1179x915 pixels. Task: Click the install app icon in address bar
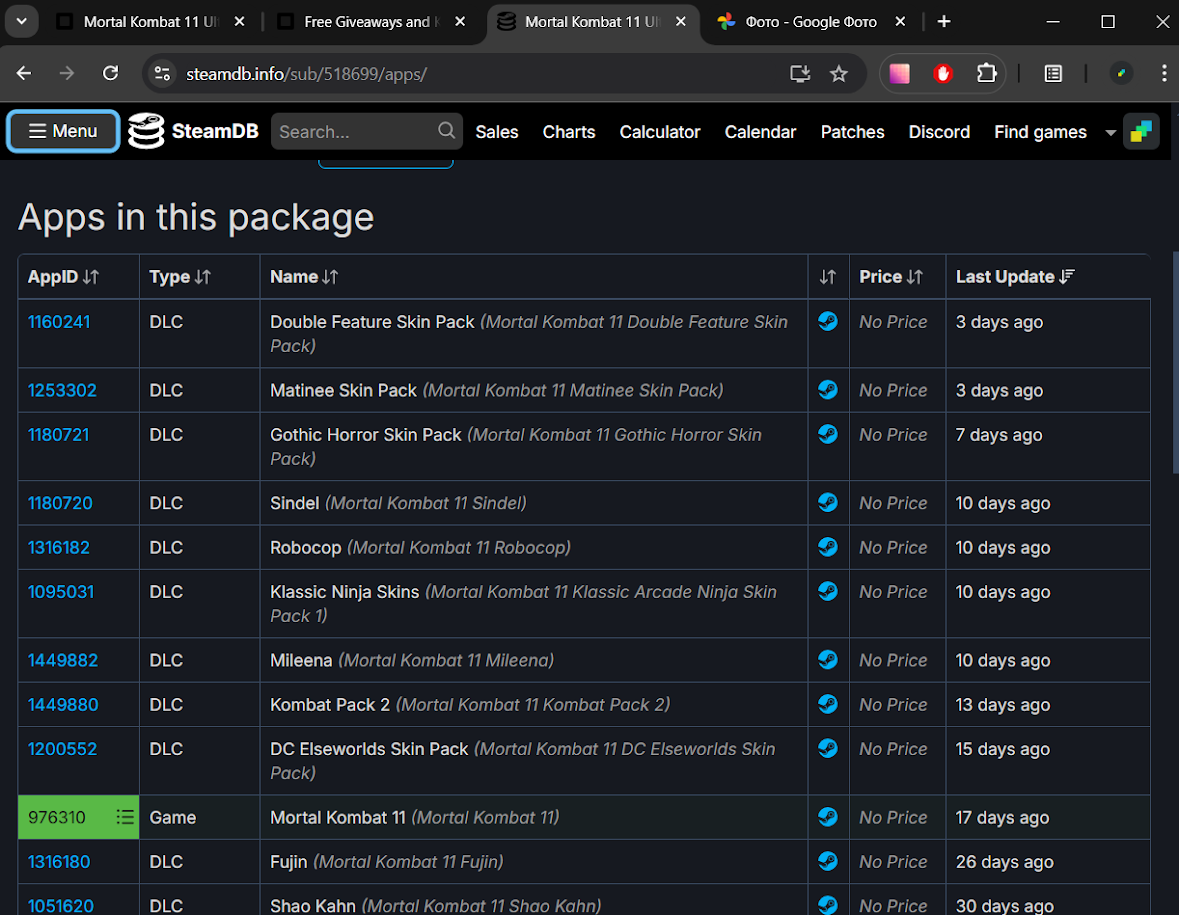pos(800,74)
